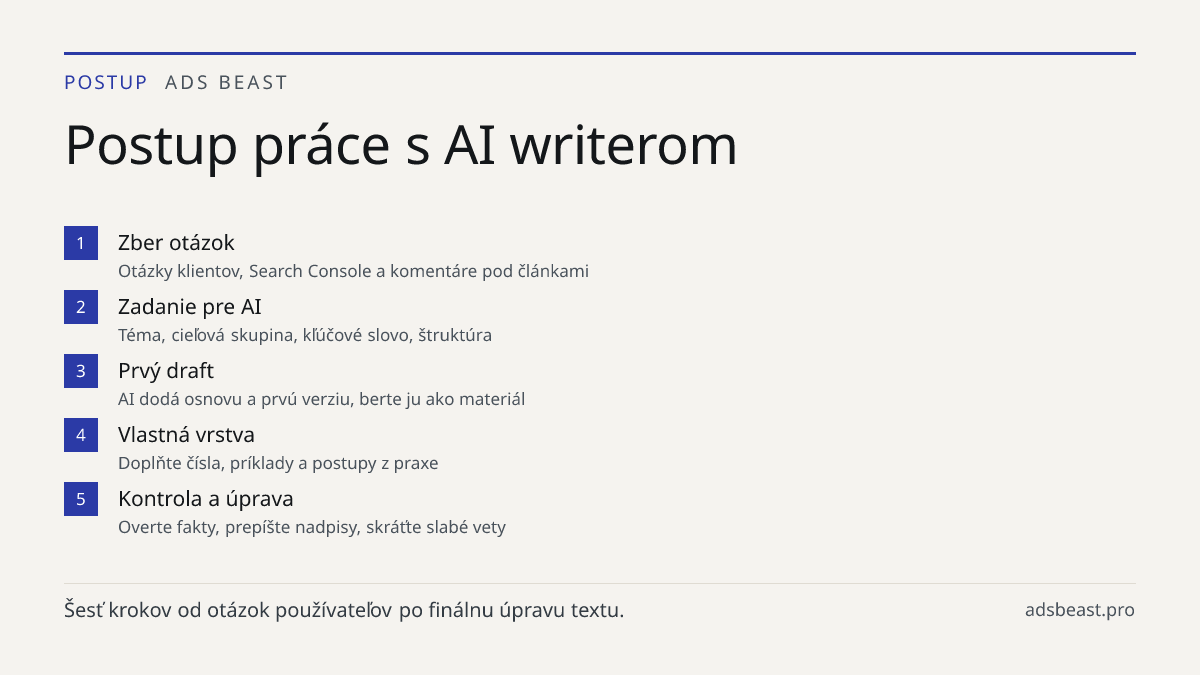This screenshot has width=1200, height=675.
Task: Click the line starting 'AI dodá osnovu'
Action: pyautogui.click(x=321, y=399)
